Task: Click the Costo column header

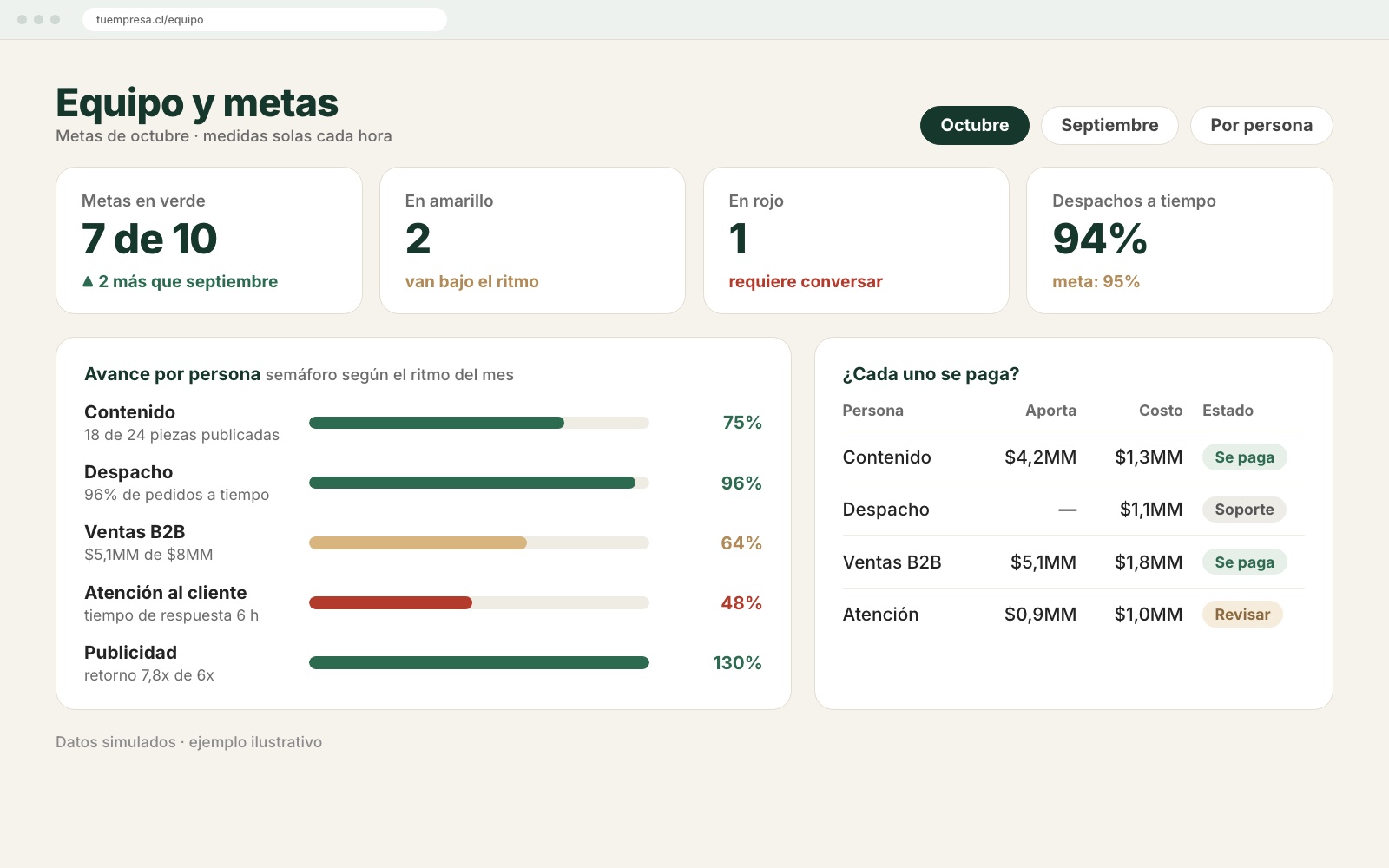Action: (1161, 411)
